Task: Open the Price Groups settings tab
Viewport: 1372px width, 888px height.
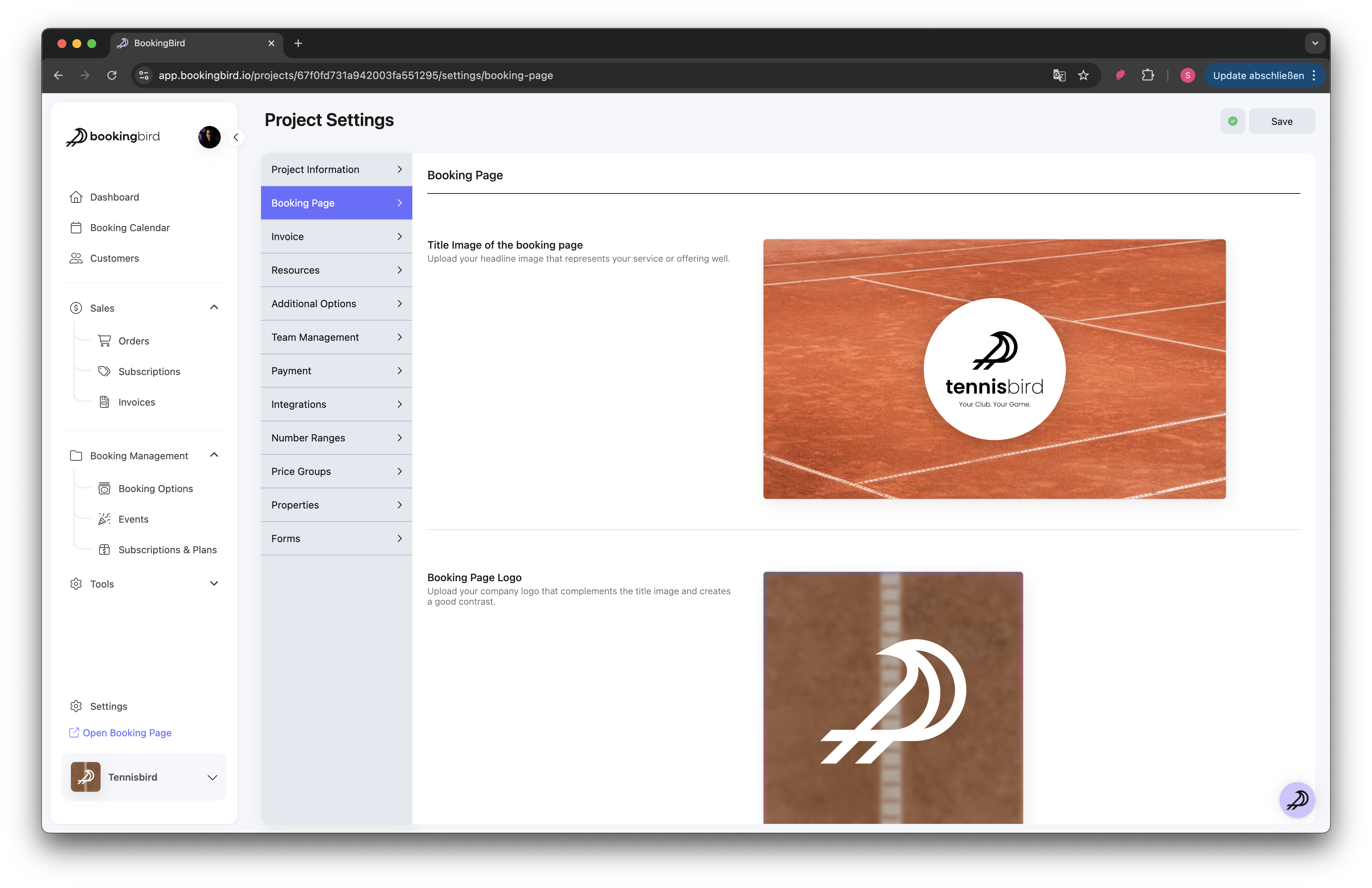Action: [x=336, y=471]
